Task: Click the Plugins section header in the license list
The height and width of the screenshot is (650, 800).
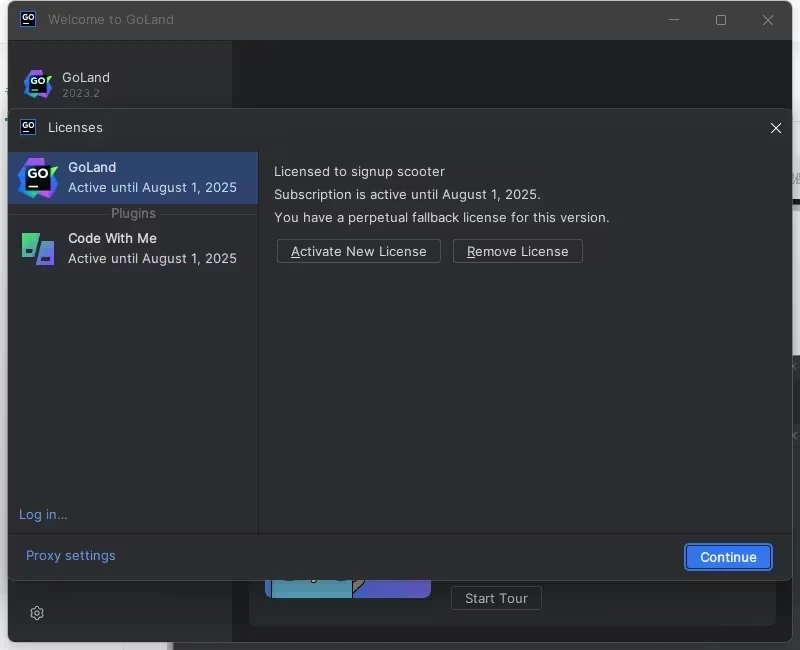Action: point(133,213)
